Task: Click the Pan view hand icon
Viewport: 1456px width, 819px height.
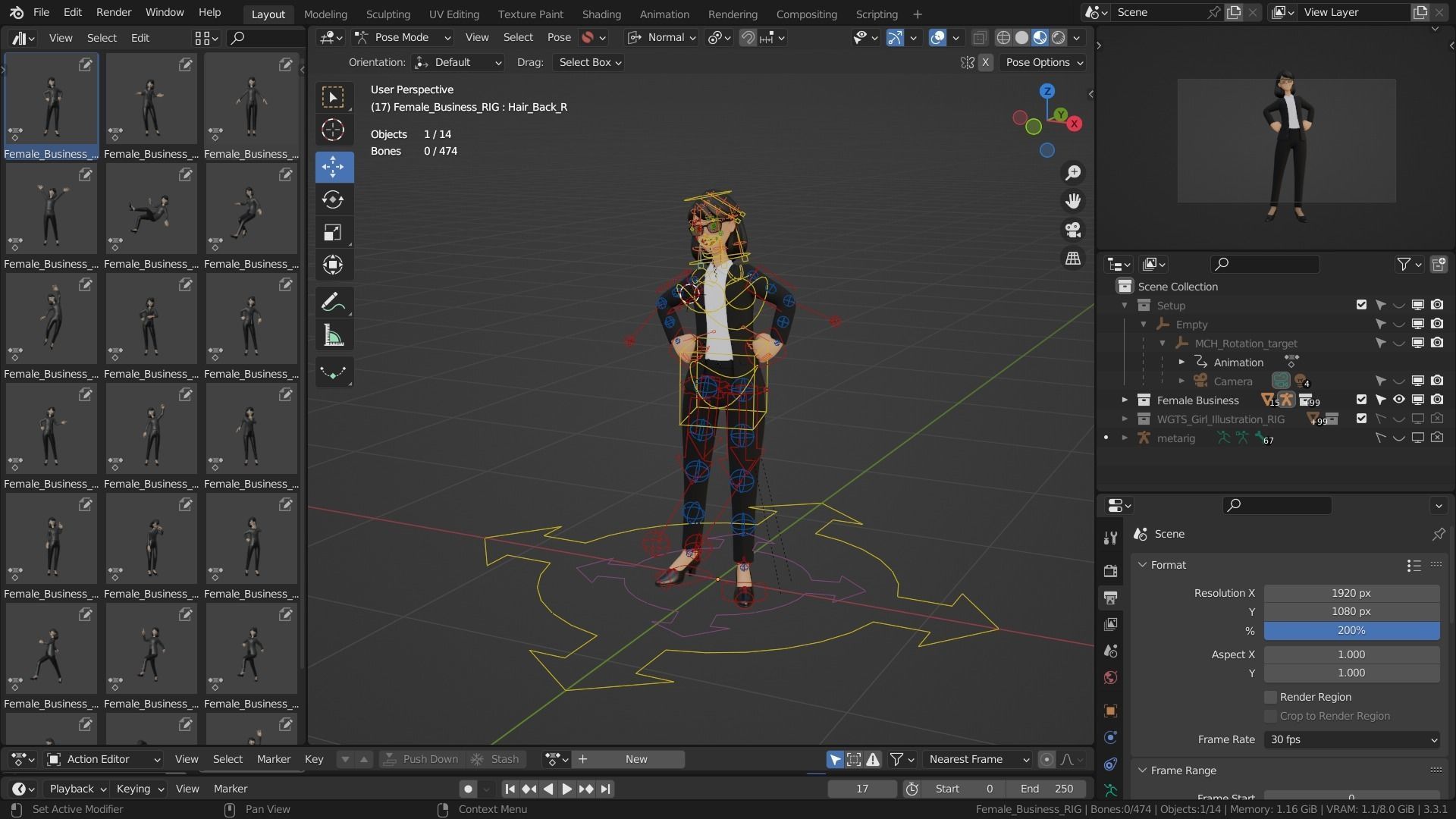Action: point(1073,201)
